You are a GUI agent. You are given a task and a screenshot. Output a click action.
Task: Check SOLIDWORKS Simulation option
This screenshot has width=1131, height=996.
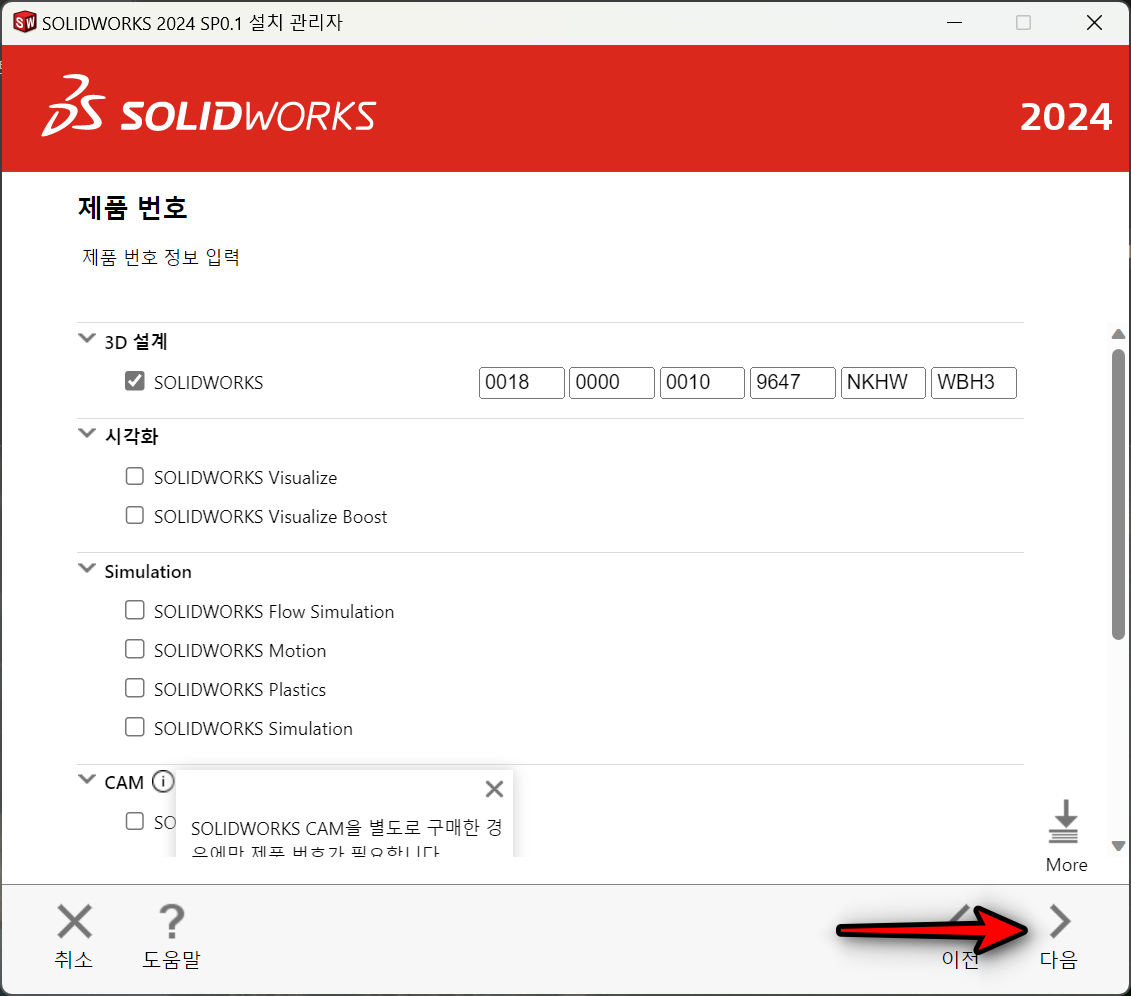click(135, 727)
